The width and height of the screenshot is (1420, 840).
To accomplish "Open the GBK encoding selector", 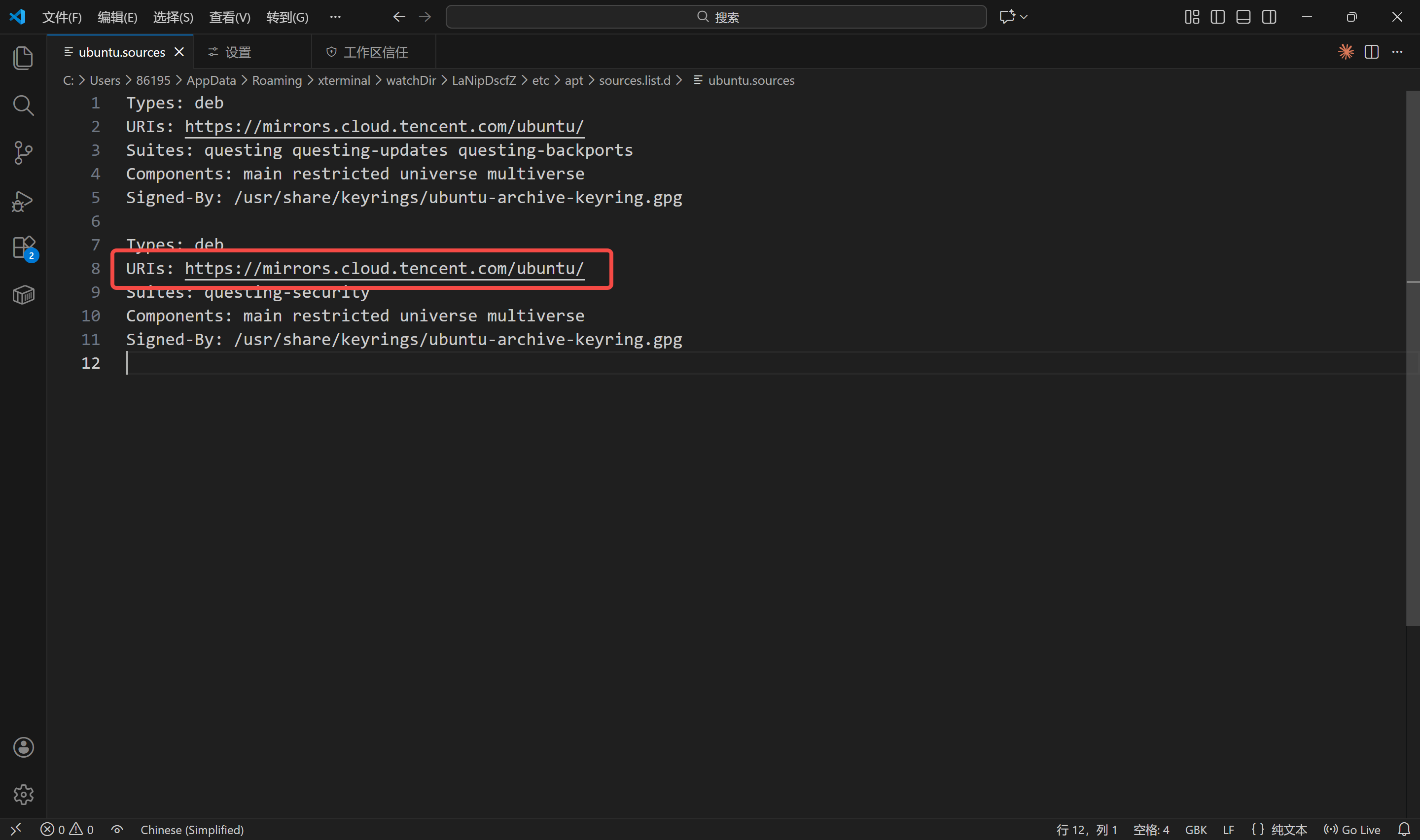I will coord(1195,829).
